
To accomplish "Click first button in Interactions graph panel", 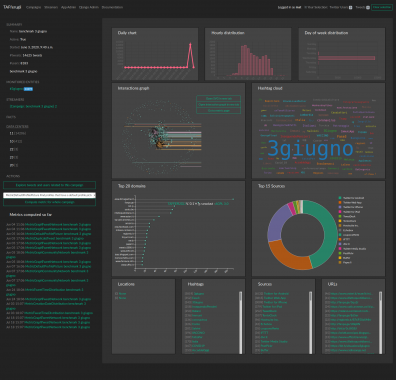I will 219,99.
